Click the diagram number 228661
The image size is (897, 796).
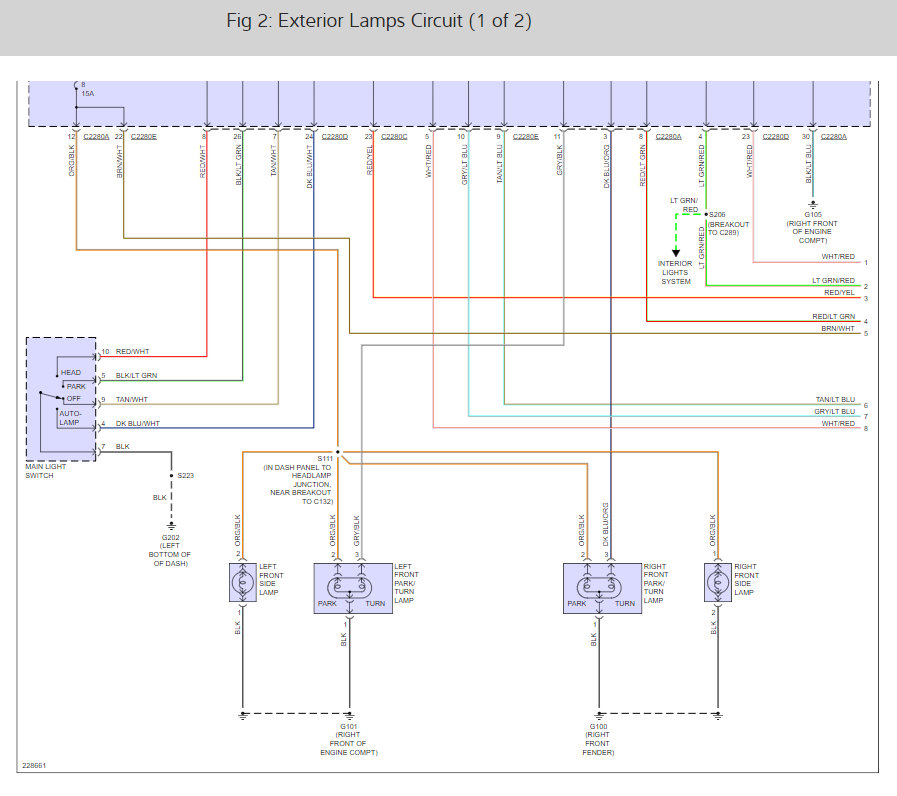point(34,765)
